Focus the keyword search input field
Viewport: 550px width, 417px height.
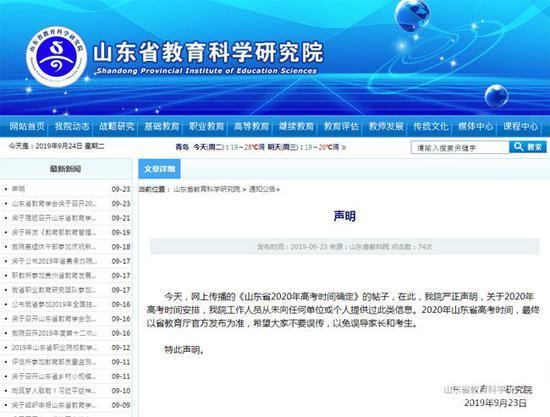click(460, 147)
